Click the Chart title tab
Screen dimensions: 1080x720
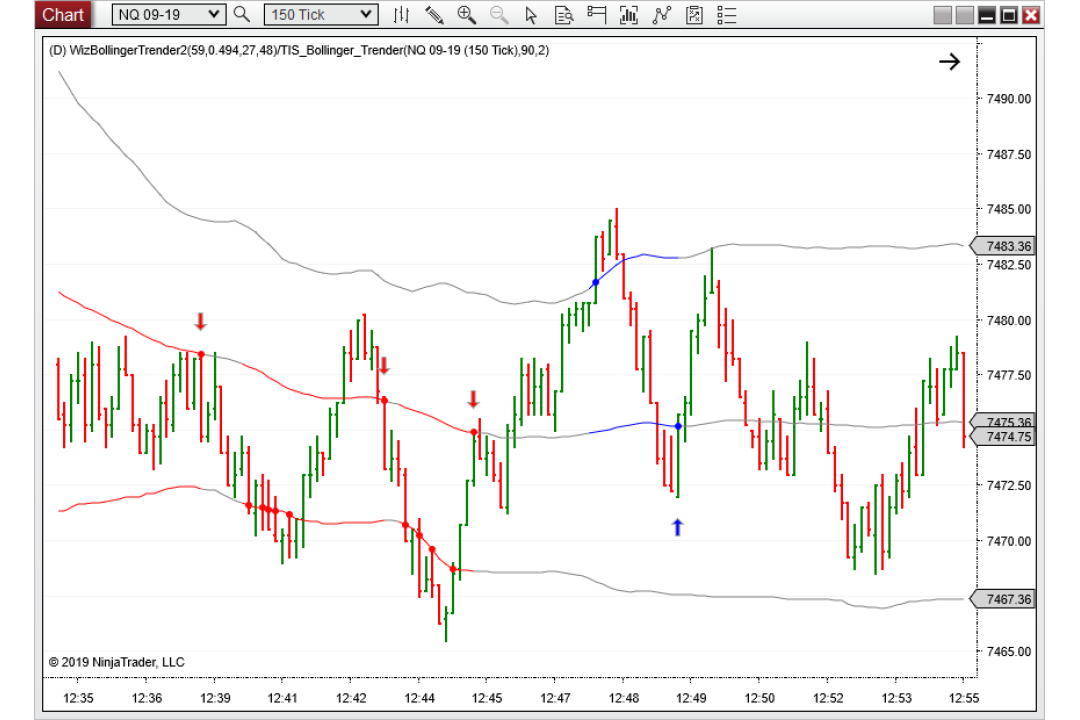coord(63,14)
